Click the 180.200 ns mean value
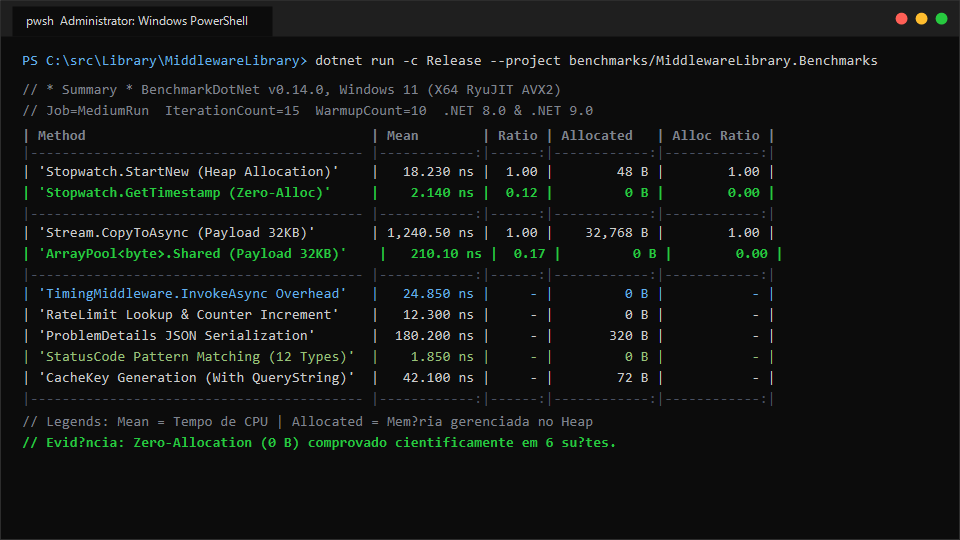Screen dimensions: 960x540 pyautogui.click(x=434, y=336)
